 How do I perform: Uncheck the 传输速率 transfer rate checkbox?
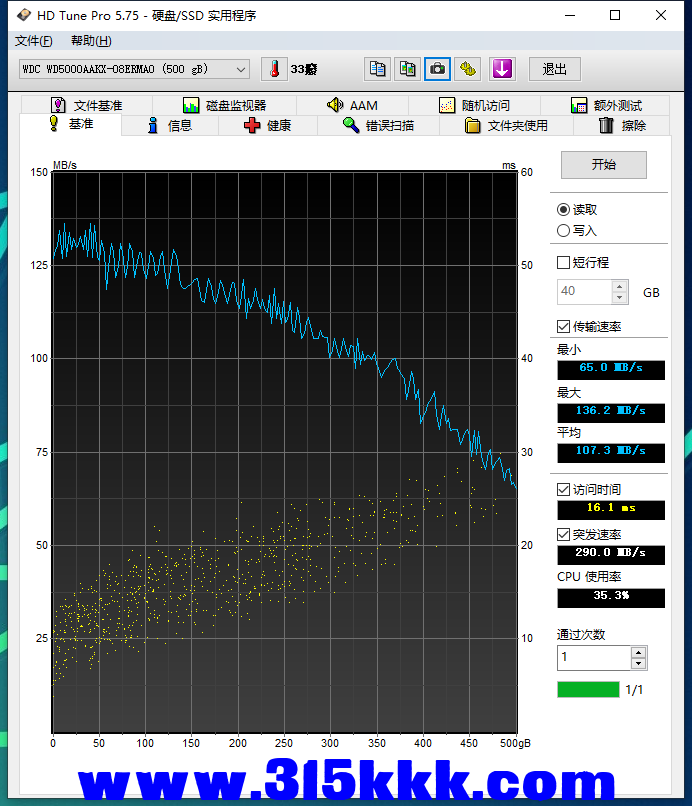(564, 327)
